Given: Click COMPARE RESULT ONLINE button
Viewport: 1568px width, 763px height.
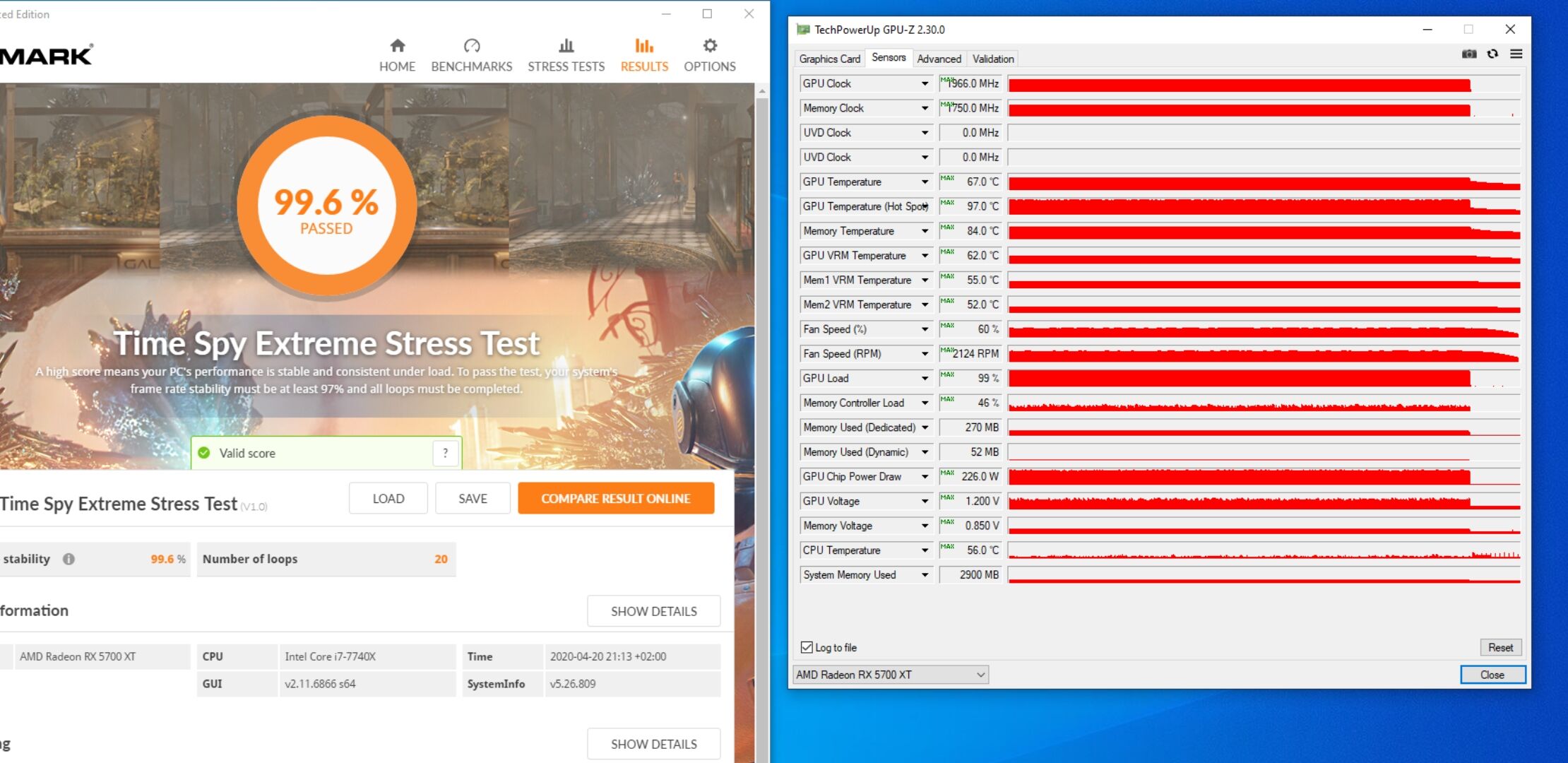Looking at the screenshot, I should pos(616,498).
